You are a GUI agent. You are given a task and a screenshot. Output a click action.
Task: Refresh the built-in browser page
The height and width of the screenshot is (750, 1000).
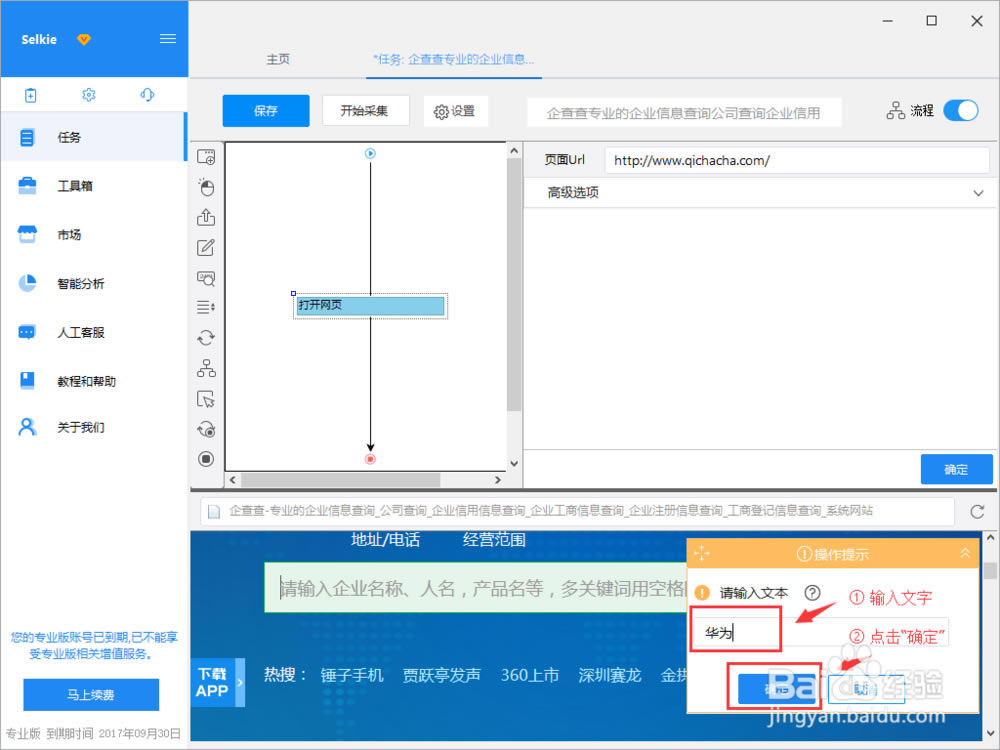977,511
